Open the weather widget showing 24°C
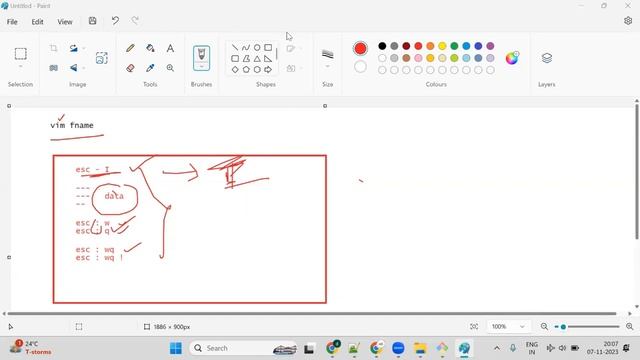The width and height of the screenshot is (640, 360). pyautogui.click(x=31, y=348)
